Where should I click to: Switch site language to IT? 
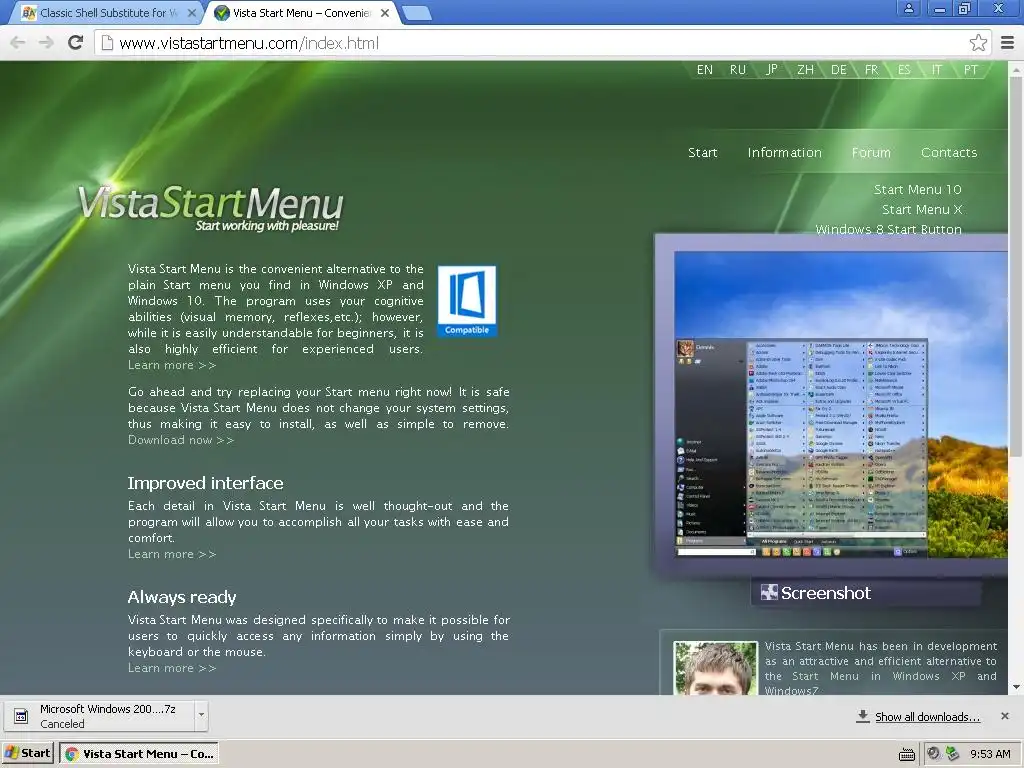coord(937,70)
